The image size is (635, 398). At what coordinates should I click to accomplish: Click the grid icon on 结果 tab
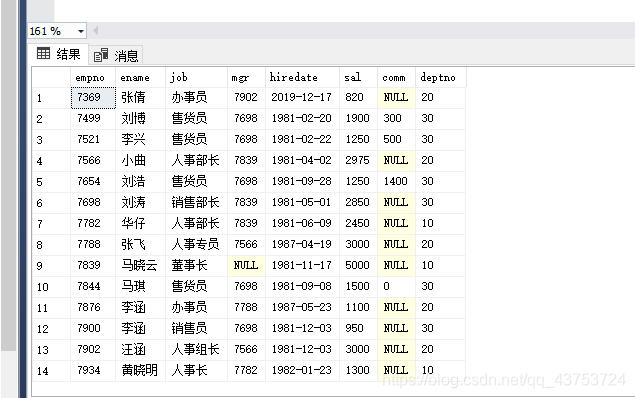coord(43,53)
